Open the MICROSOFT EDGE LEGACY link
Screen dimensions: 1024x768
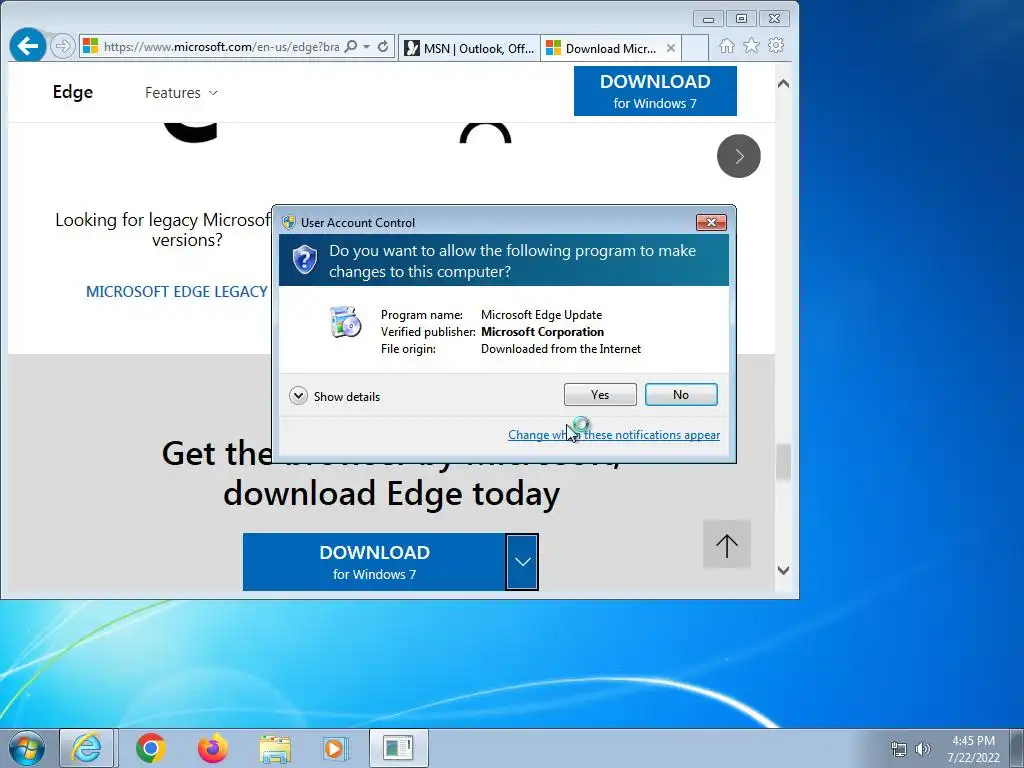point(176,291)
